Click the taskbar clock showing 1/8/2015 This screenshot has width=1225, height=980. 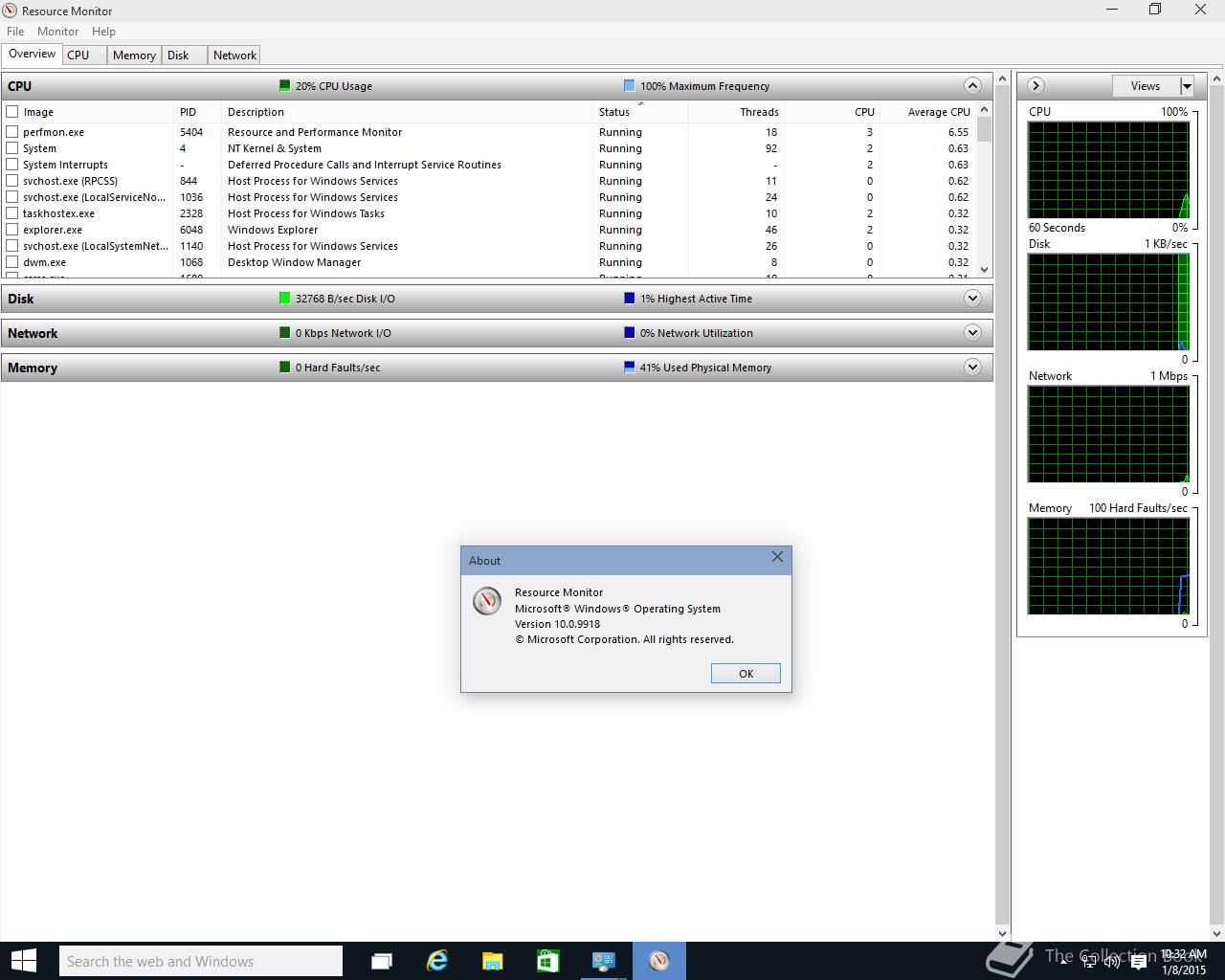coord(1184,962)
